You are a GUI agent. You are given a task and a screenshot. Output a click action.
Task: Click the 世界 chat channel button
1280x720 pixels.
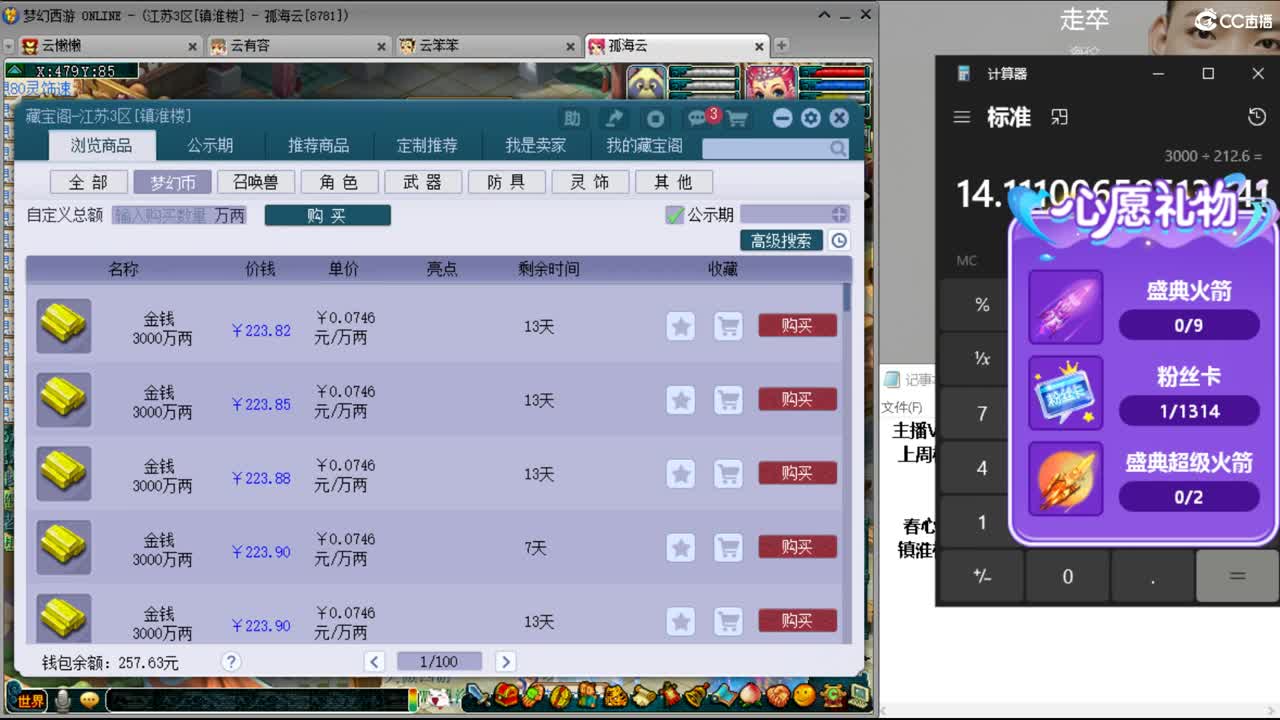31,701
